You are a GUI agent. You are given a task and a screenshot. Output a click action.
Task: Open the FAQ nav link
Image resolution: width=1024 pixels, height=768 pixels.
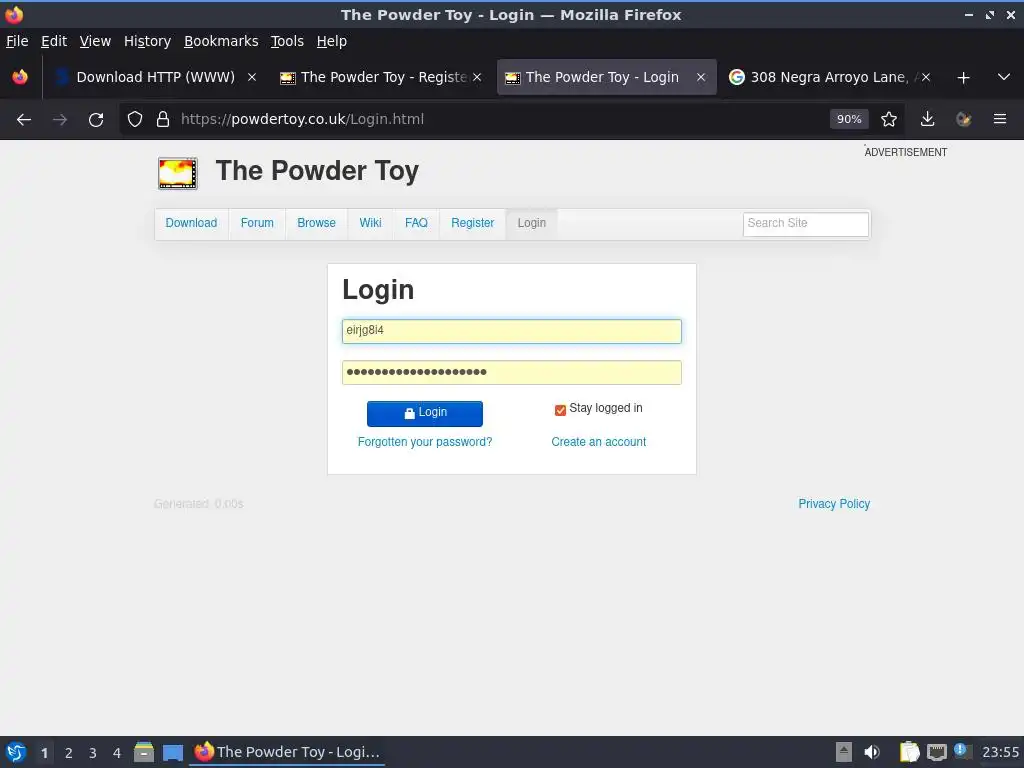pos(416,223)
